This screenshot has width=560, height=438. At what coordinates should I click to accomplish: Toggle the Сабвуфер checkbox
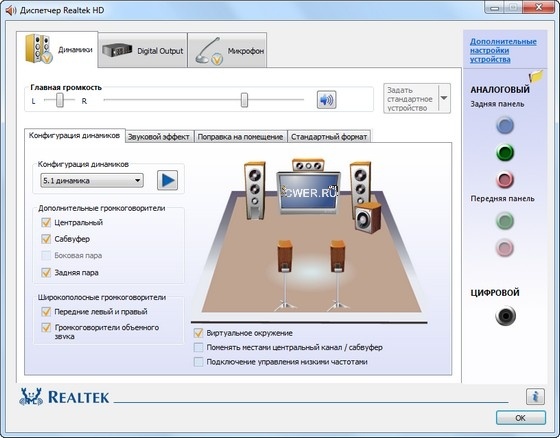(x=46, y=239)
